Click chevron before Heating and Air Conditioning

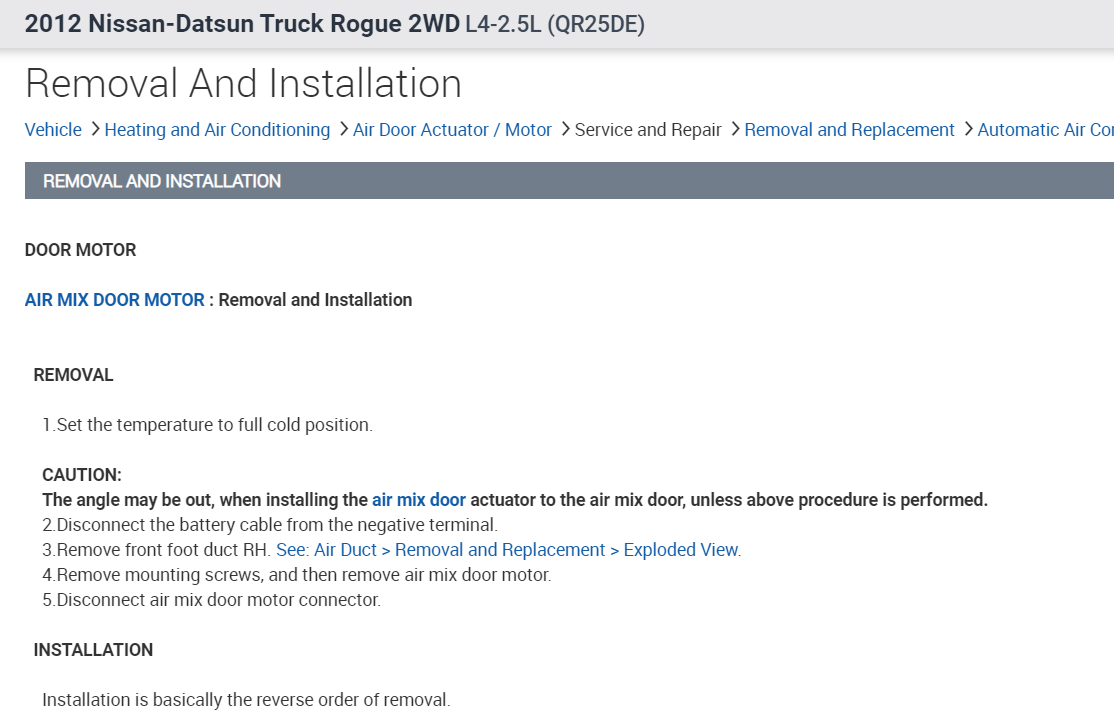click(95, 129)
